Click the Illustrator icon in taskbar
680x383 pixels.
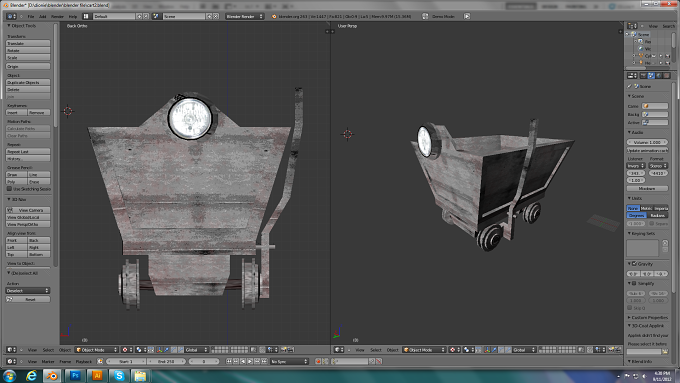[x=97, y=376]
